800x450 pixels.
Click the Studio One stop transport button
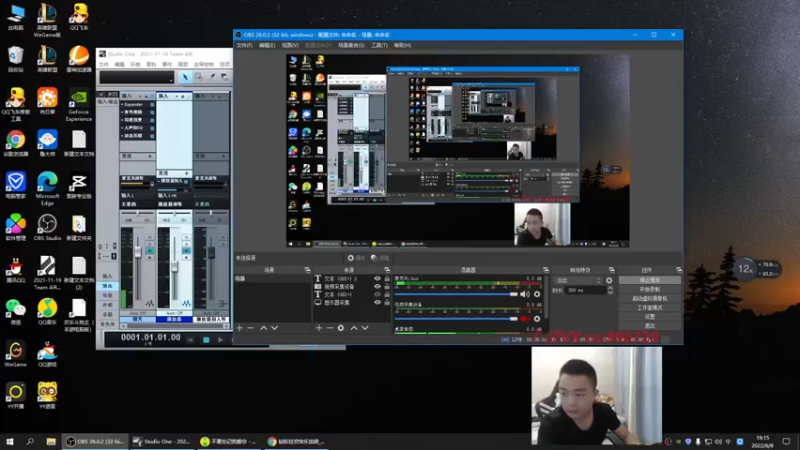click(206, 340)
